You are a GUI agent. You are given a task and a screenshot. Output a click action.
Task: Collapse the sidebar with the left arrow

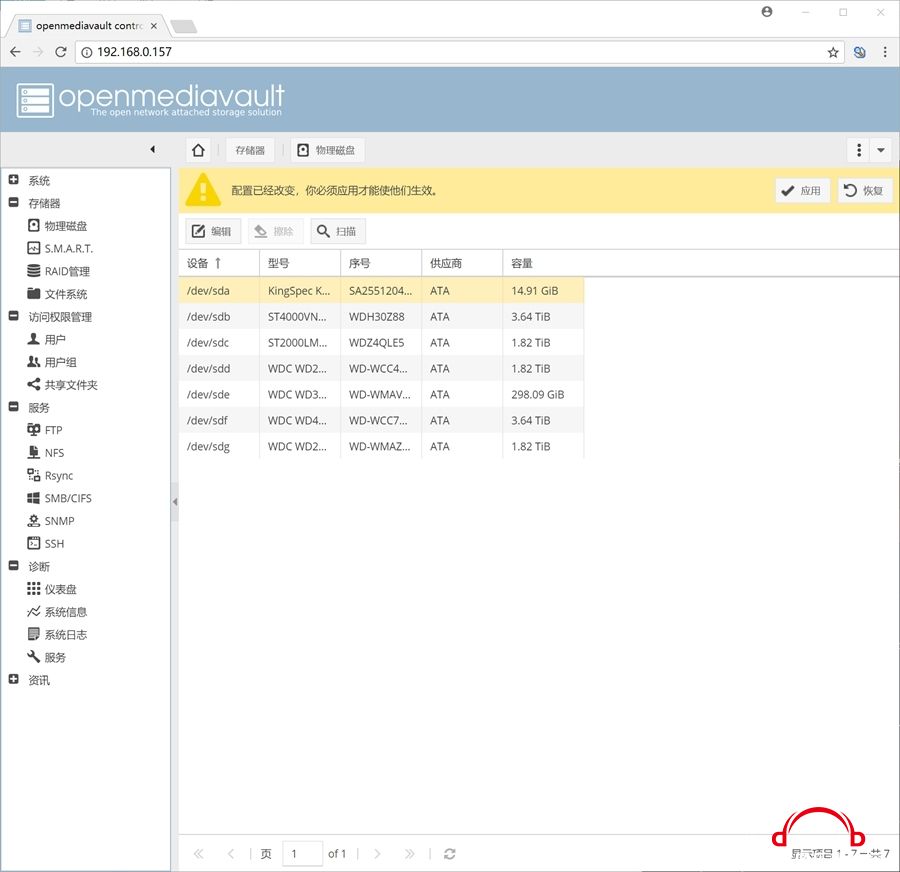(153, 149)
